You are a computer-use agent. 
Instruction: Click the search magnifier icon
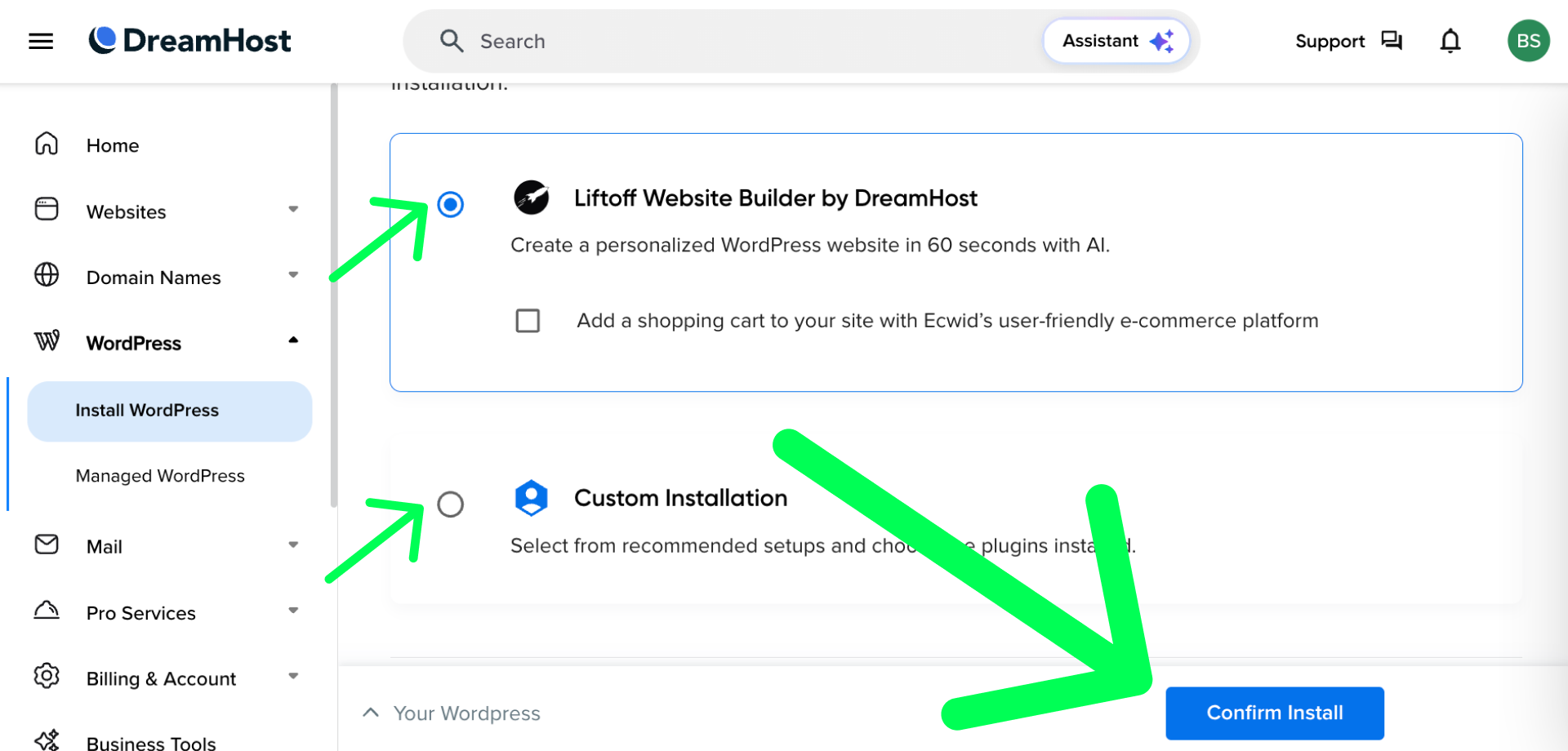[x=452, y=41]
